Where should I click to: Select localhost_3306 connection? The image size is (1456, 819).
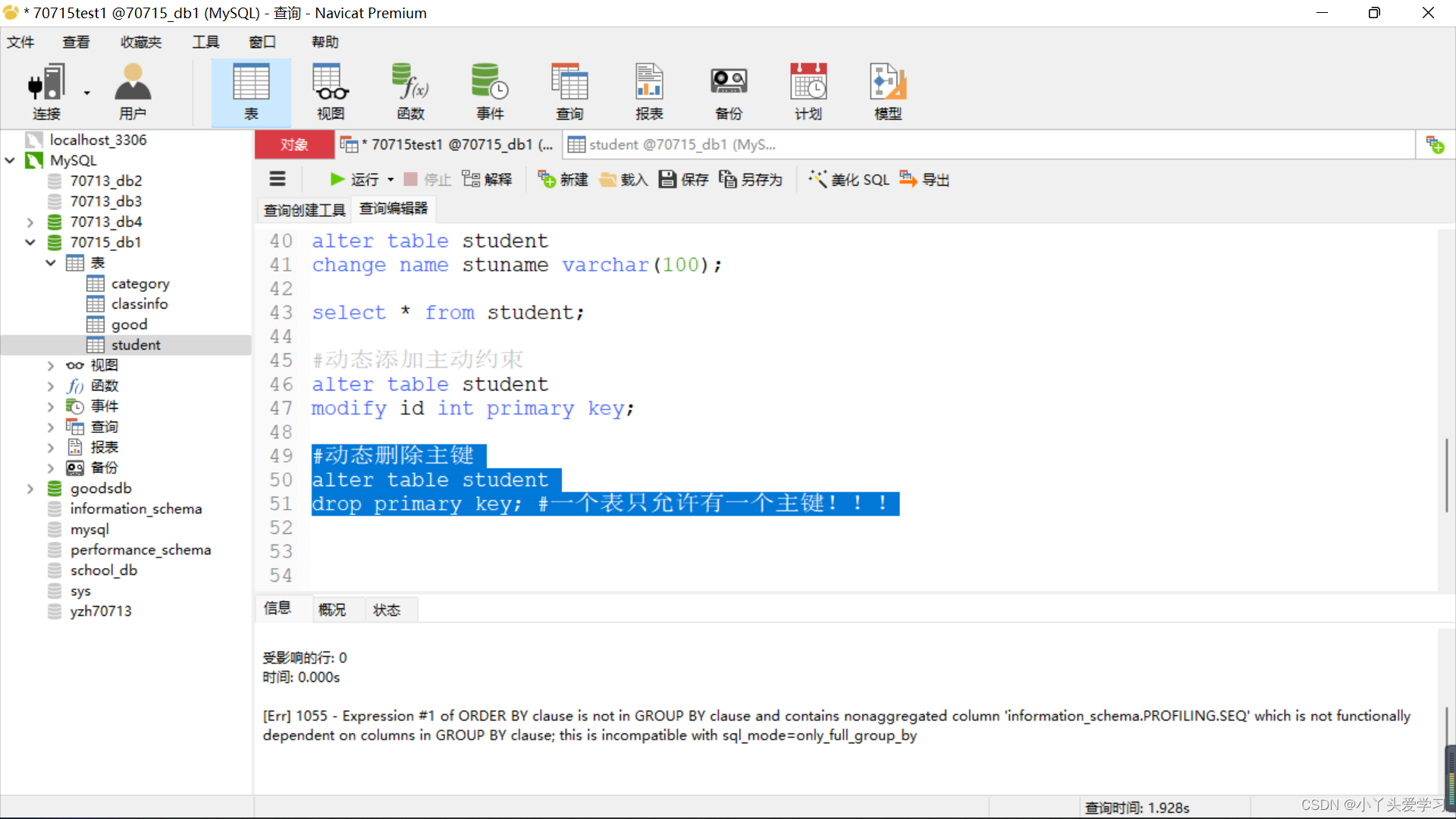pos(99,140)
